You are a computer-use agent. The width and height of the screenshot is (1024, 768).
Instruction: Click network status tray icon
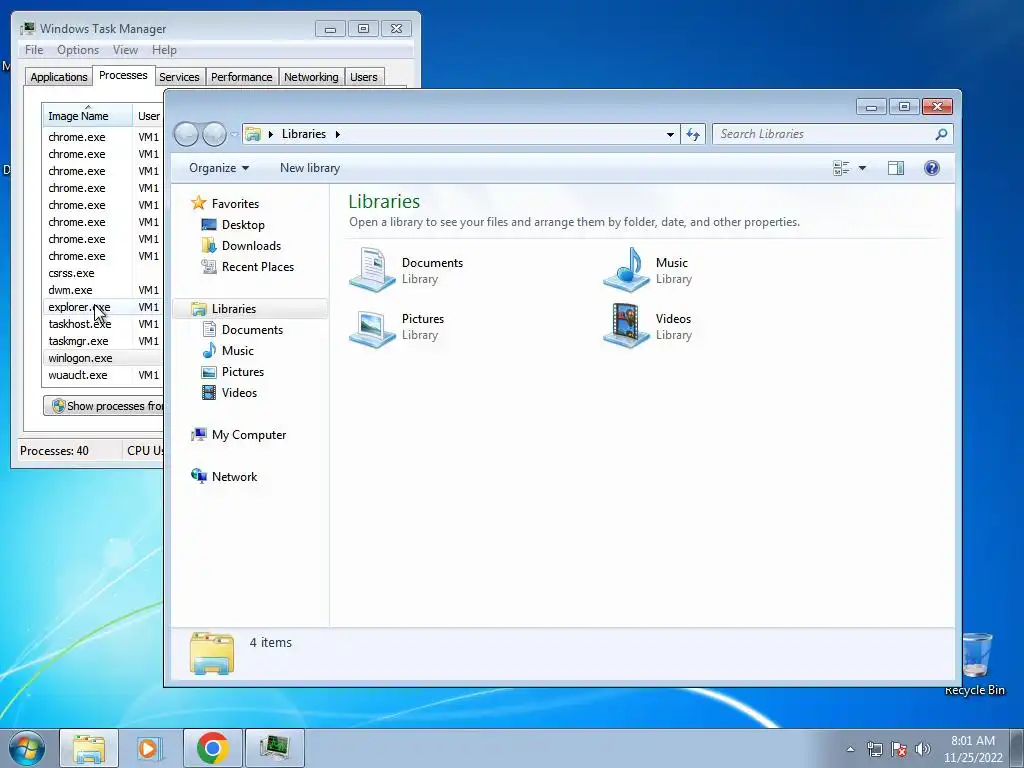(874, 749)
